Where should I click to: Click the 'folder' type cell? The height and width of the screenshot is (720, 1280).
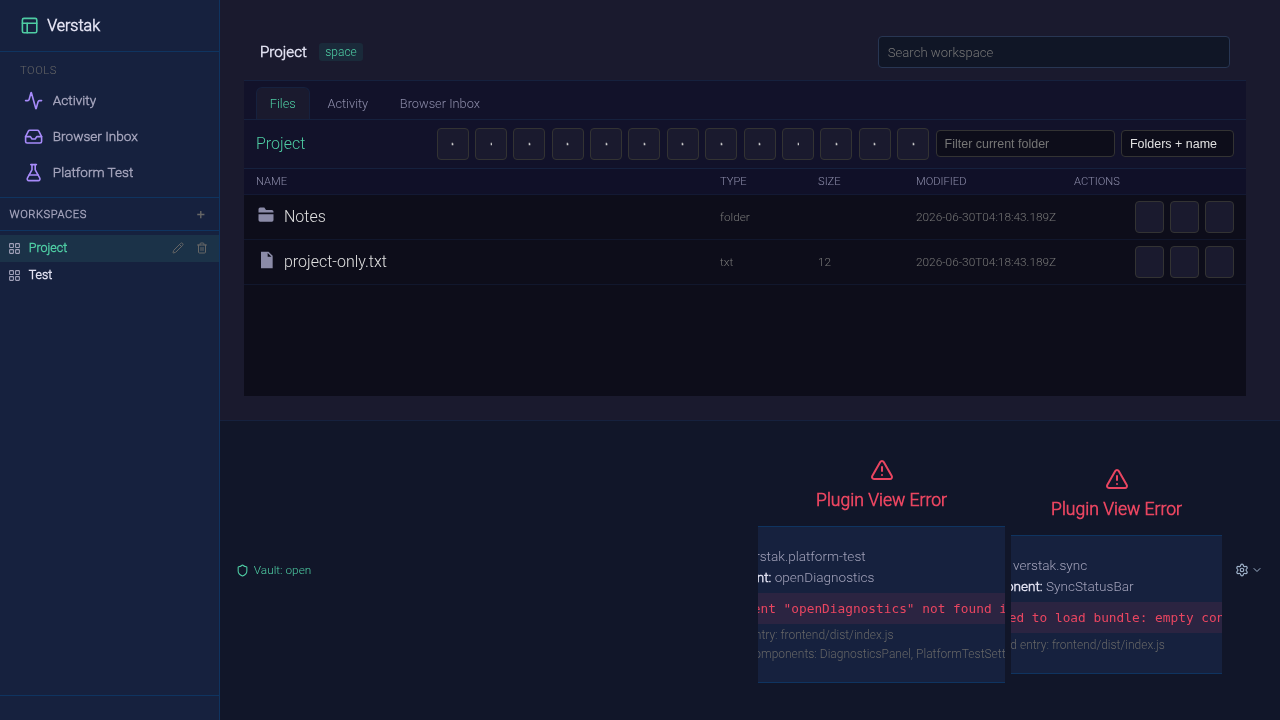735,217
